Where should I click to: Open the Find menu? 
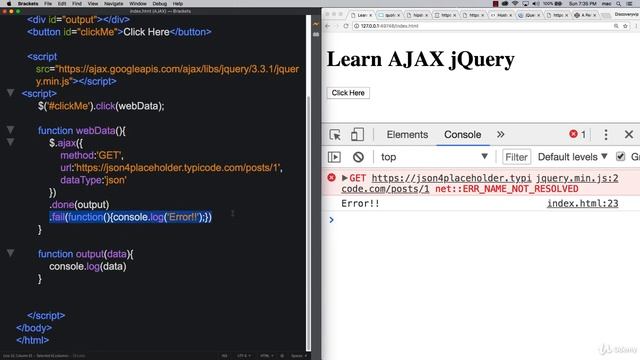77,3
